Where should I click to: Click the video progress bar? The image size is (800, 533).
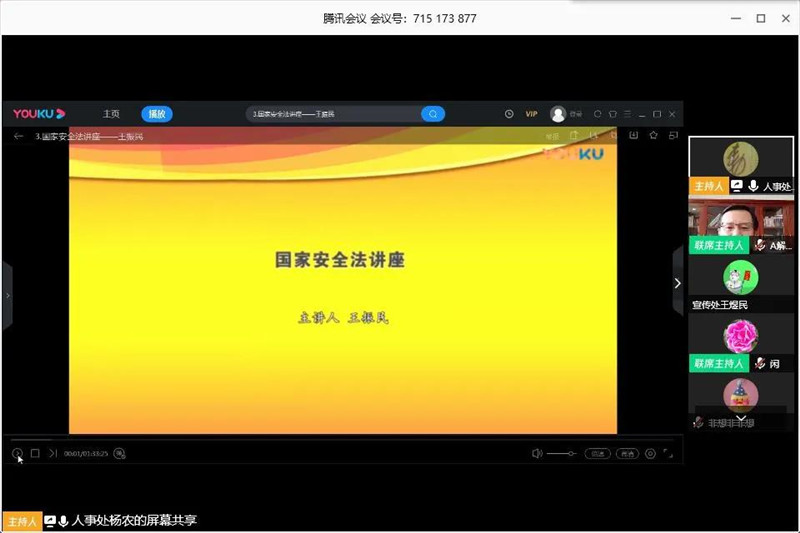pyautogui.click(x=342, y=439)
